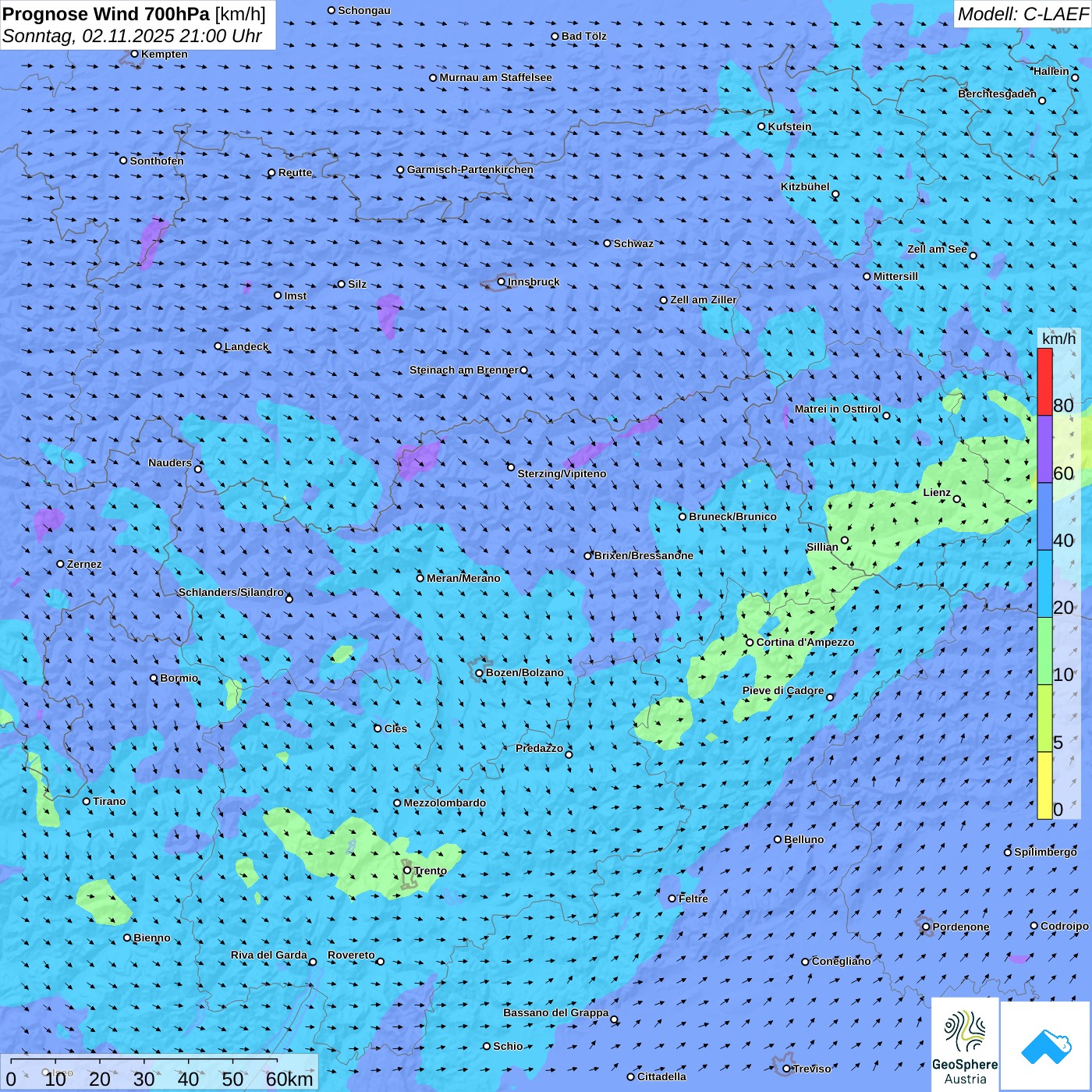Click the Imst label

coord(296,296)
